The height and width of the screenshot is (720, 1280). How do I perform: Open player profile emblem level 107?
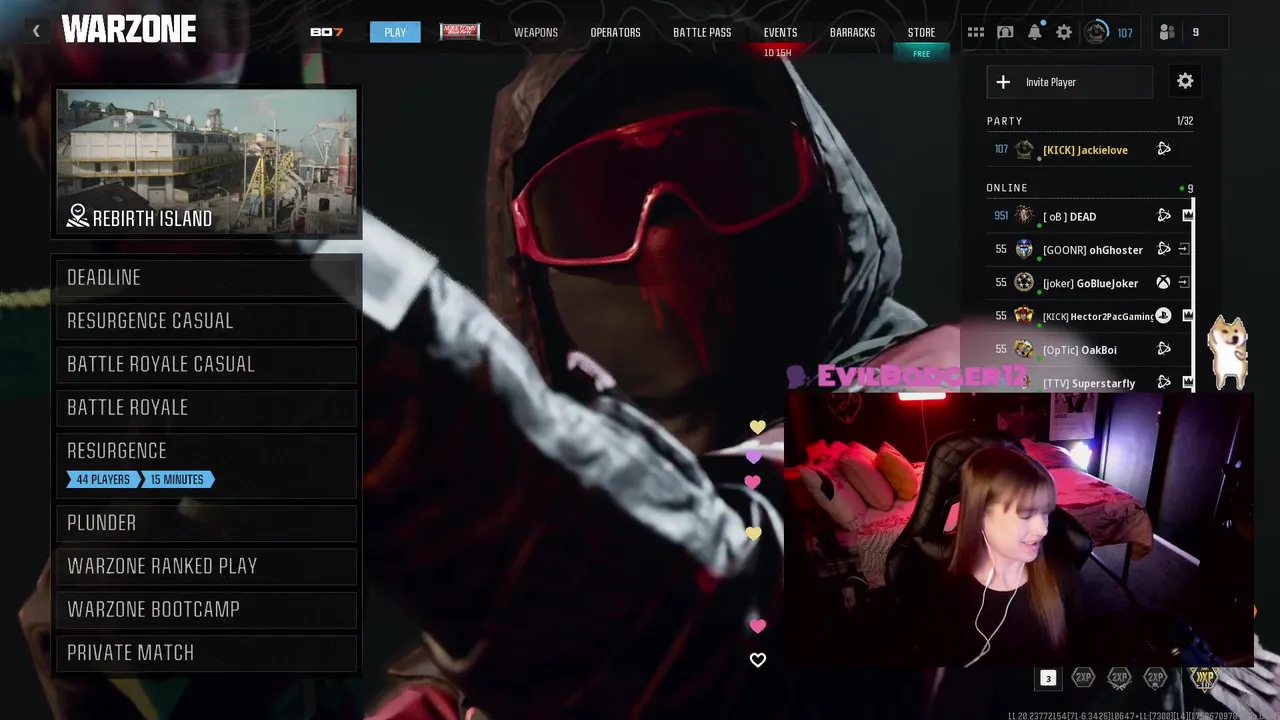click(x=1097, y=32)
